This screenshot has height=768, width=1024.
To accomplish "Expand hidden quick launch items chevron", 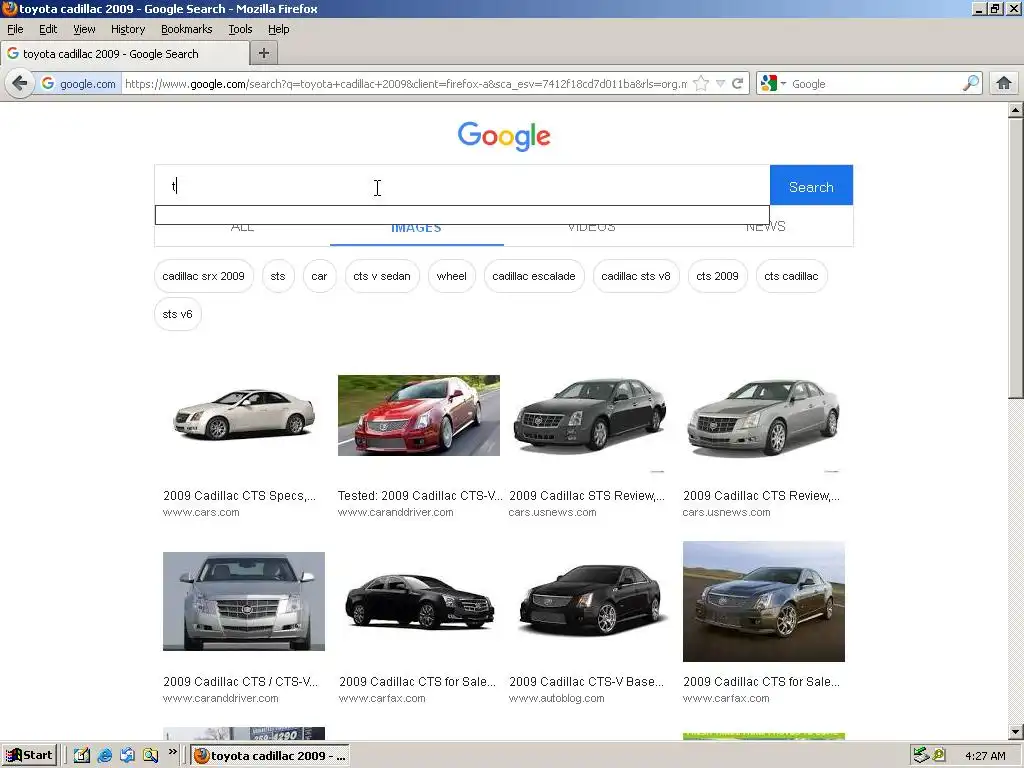I will click(172, 752).
